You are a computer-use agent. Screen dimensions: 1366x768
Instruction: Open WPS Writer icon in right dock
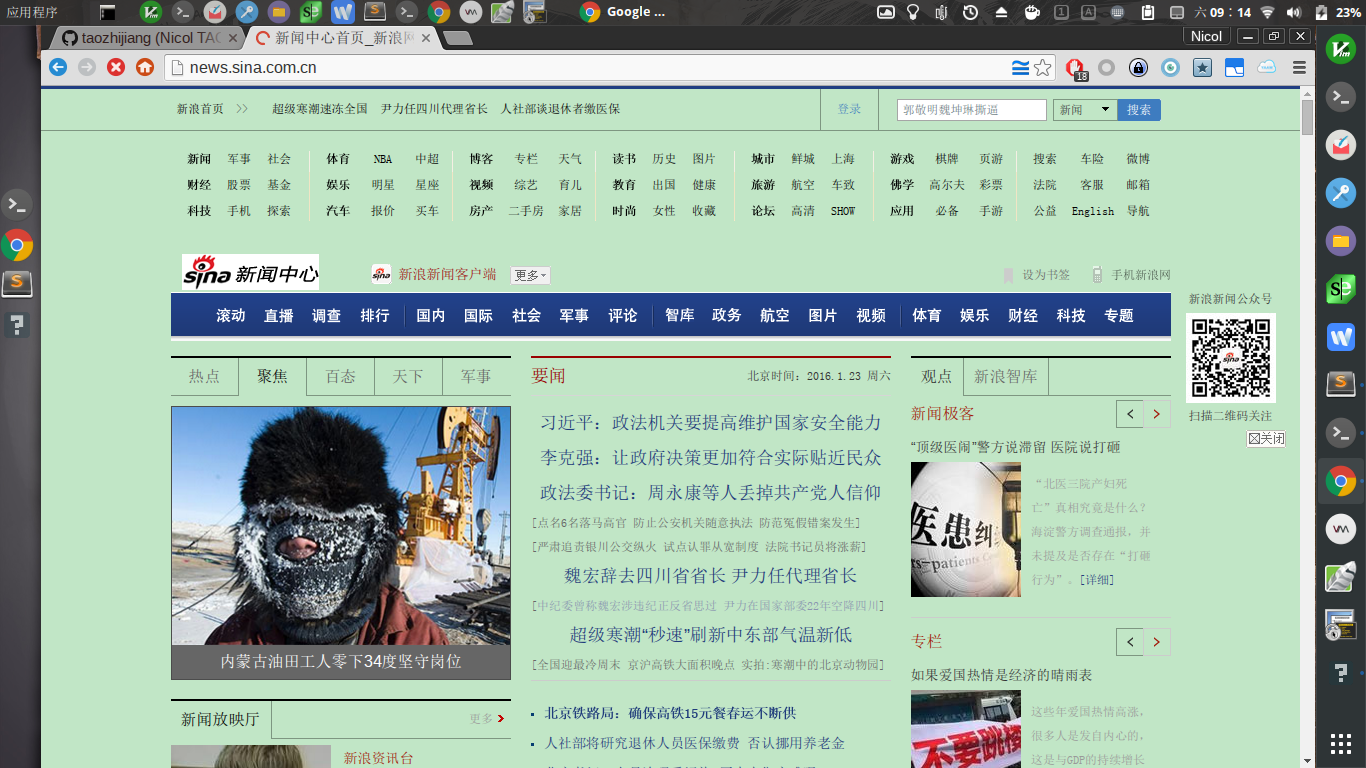click(x=1340, y=337)
